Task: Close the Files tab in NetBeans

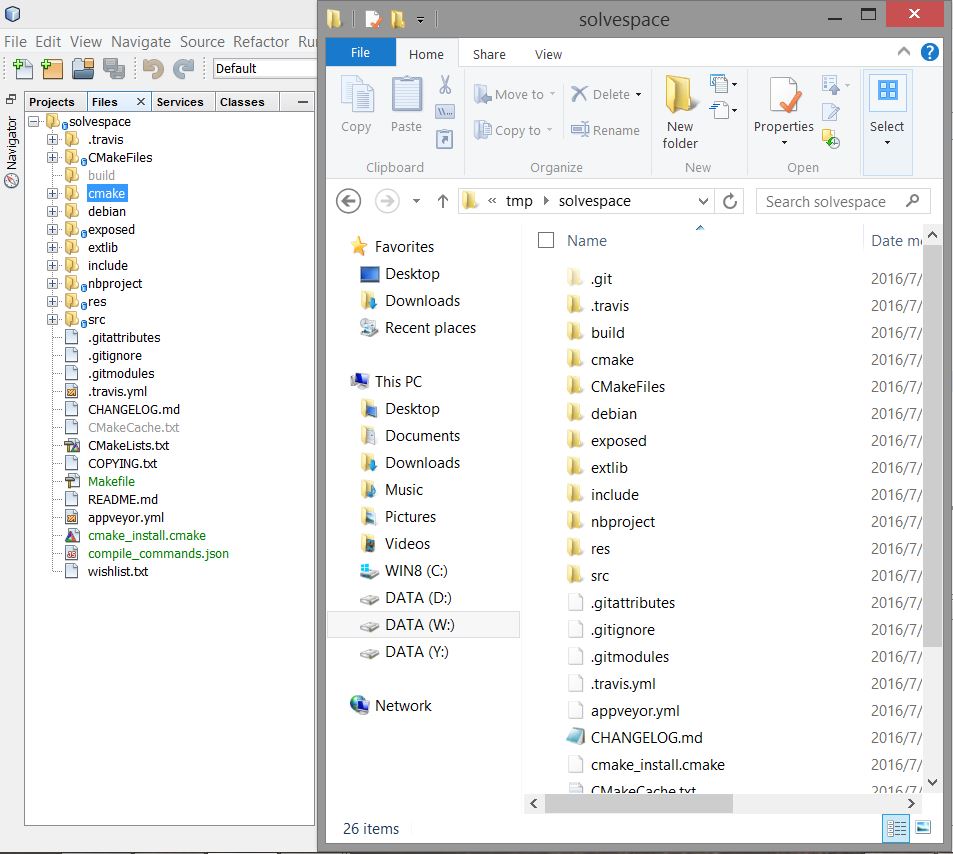Action: 140,102
